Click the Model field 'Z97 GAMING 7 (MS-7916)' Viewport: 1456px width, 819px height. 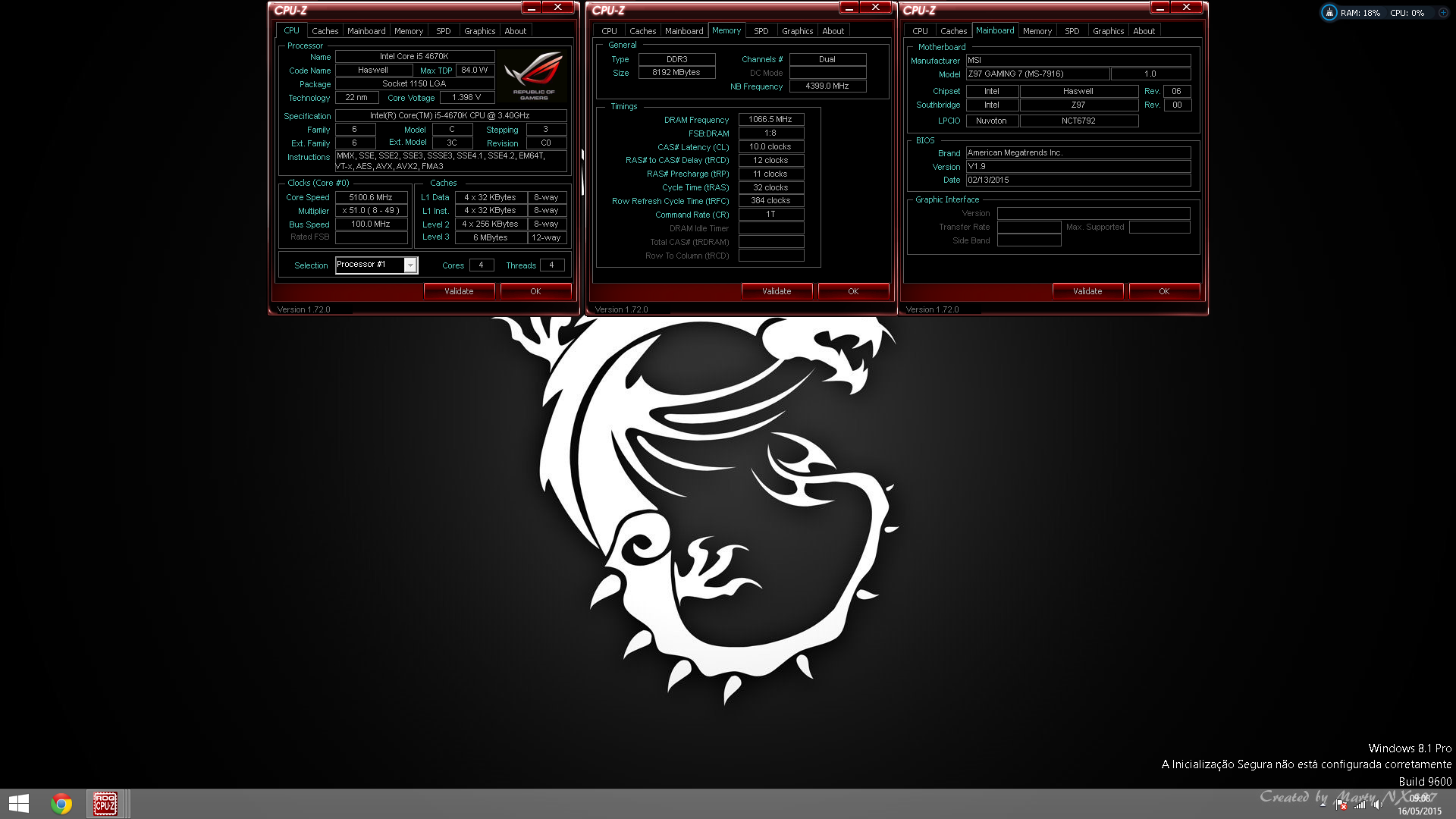[1037, 74]
